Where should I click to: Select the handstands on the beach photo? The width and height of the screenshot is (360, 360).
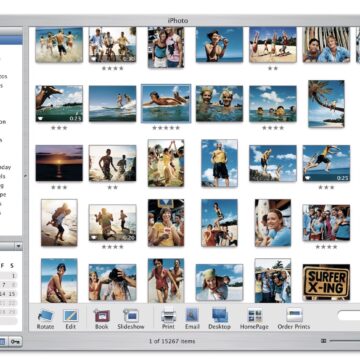[273, 44]
